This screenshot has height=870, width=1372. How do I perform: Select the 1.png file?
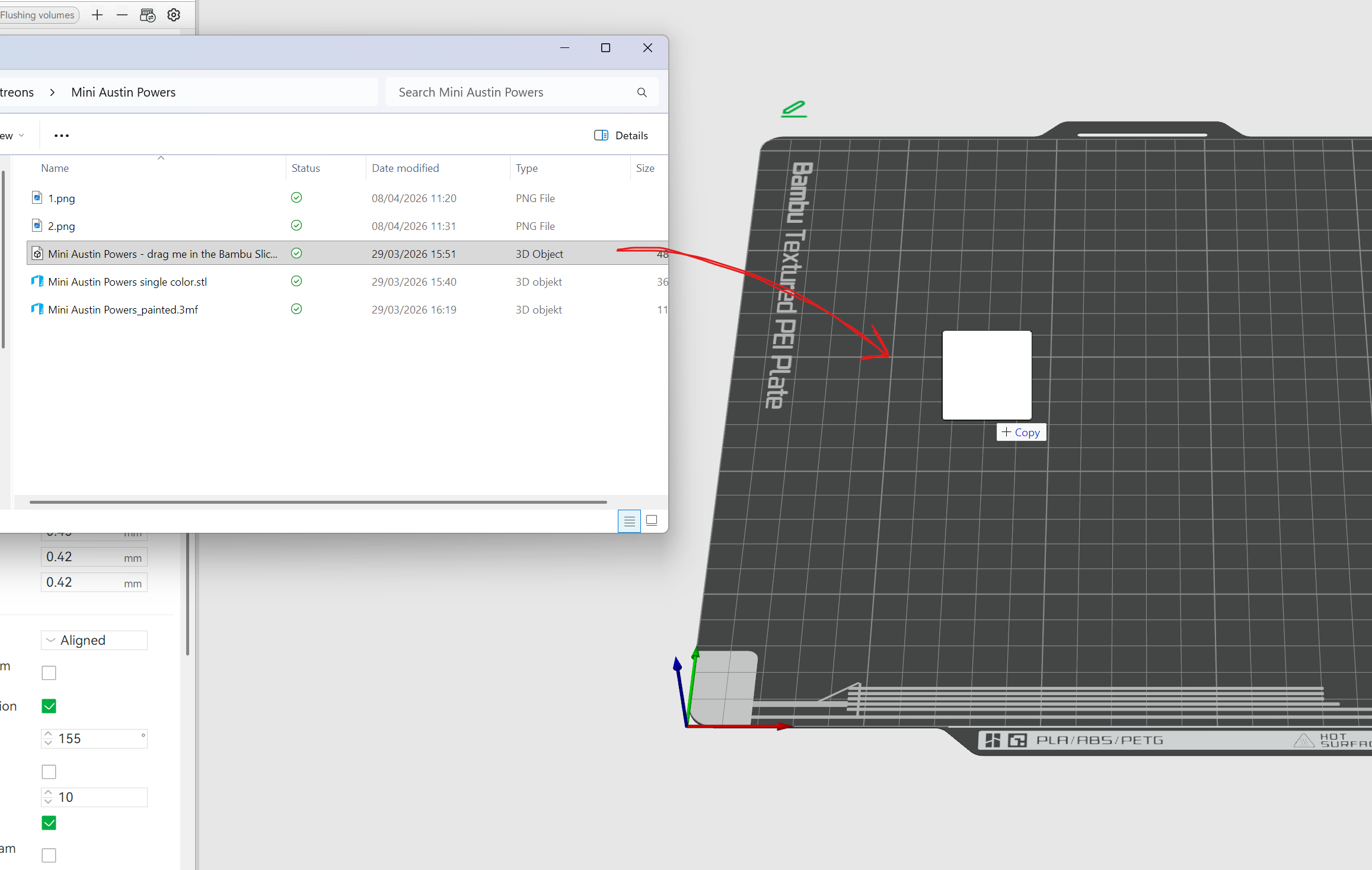click(347, 198)
